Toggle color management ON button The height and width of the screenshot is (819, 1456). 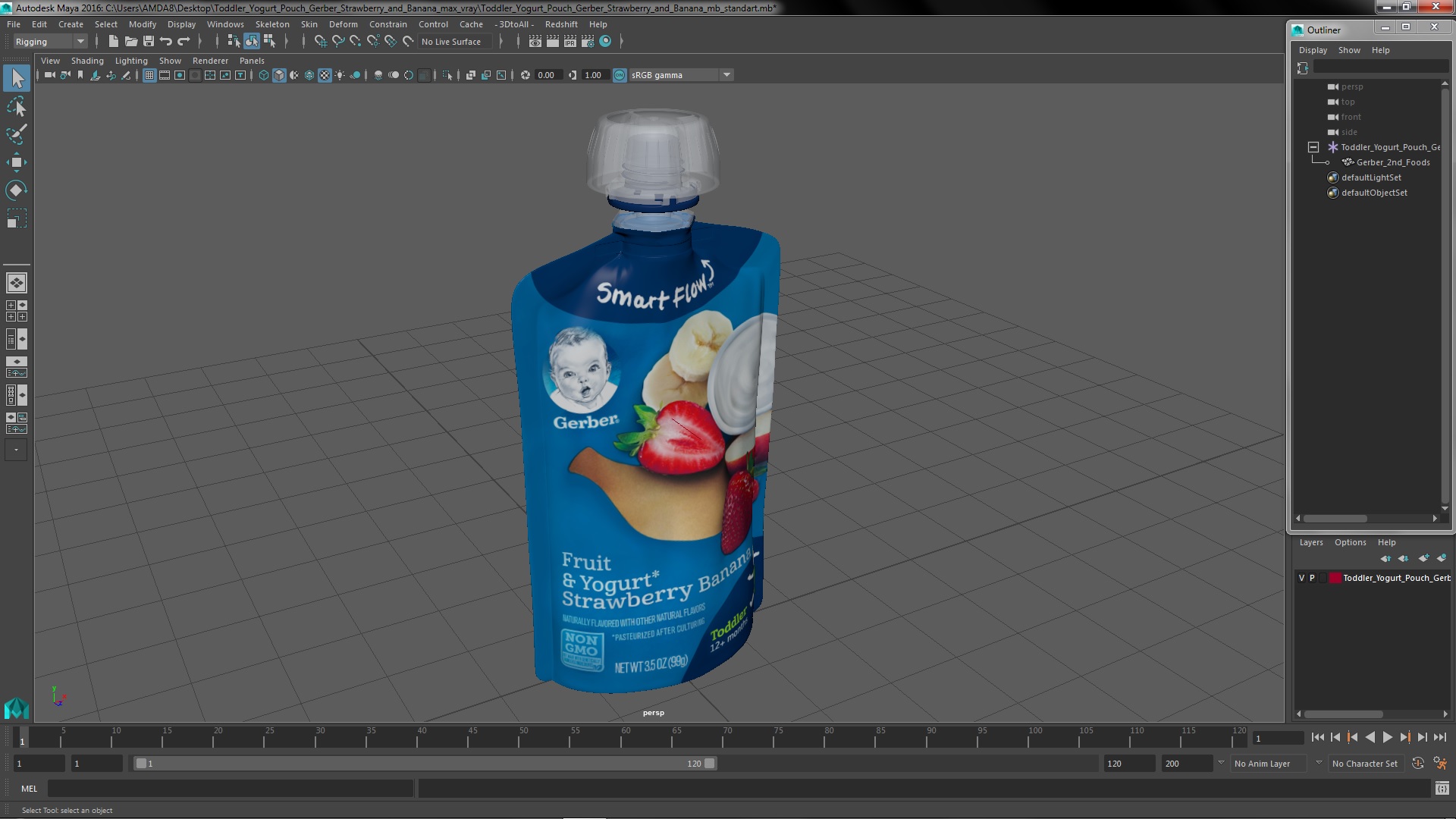click(x=620, y=75)
